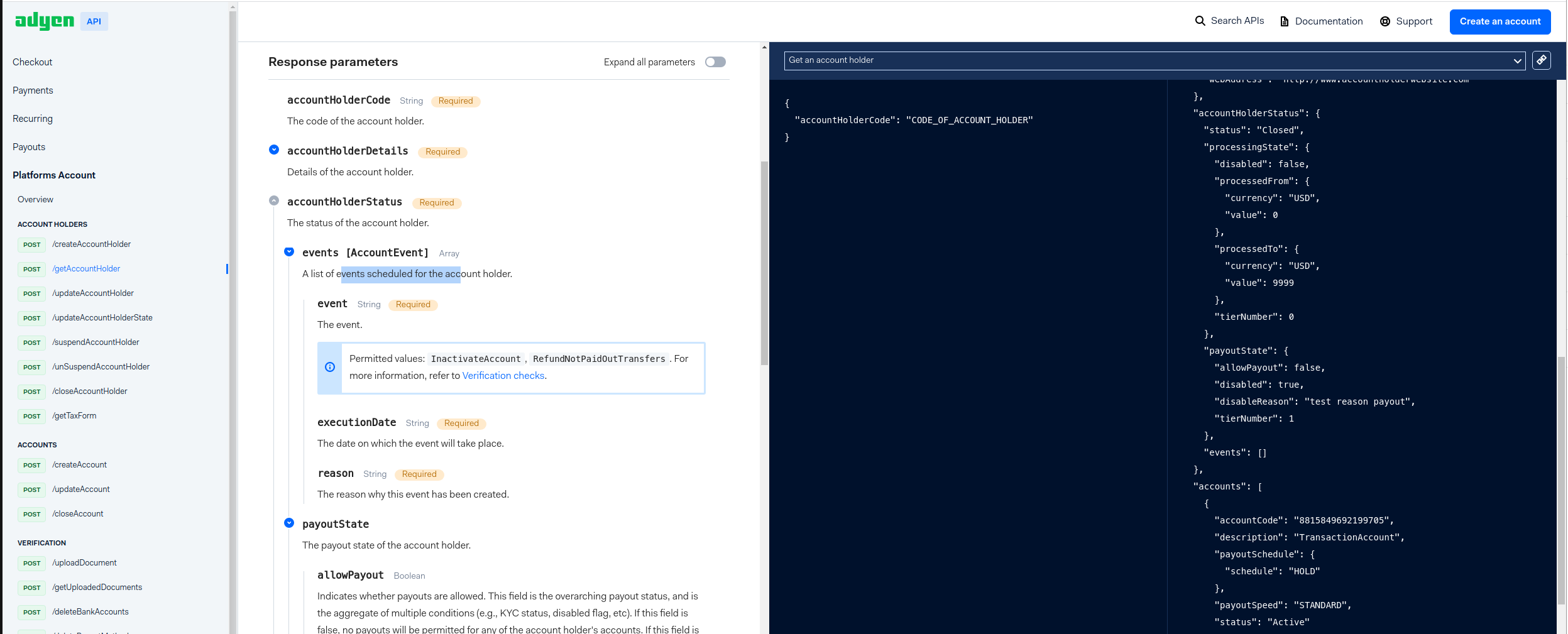Click the Search APIs magnifier icon
The width and height of the screenshot is (1568, 634).
point(1199,21)
